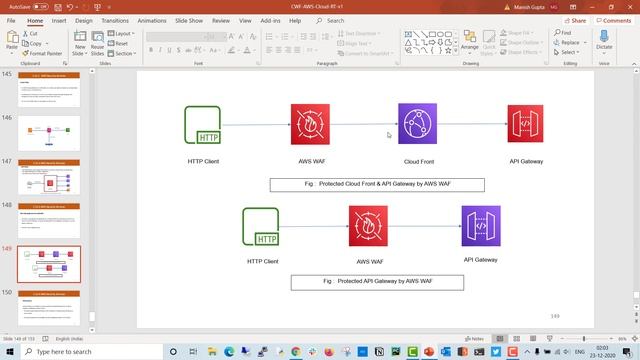The height and width of the screenshot is (360, 640).
Task: Toggle strikethrough formatting
Action: point(188,50)
